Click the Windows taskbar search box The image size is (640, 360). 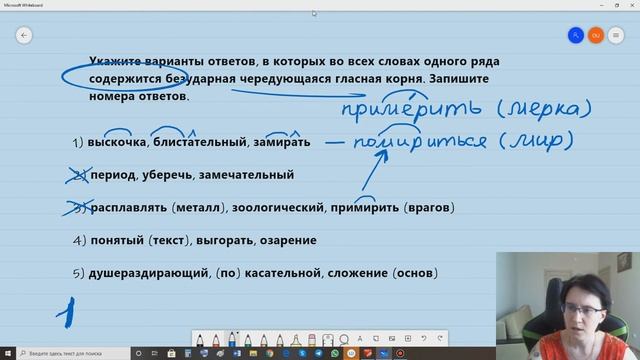pyautogui.click(x=73, y=353)
